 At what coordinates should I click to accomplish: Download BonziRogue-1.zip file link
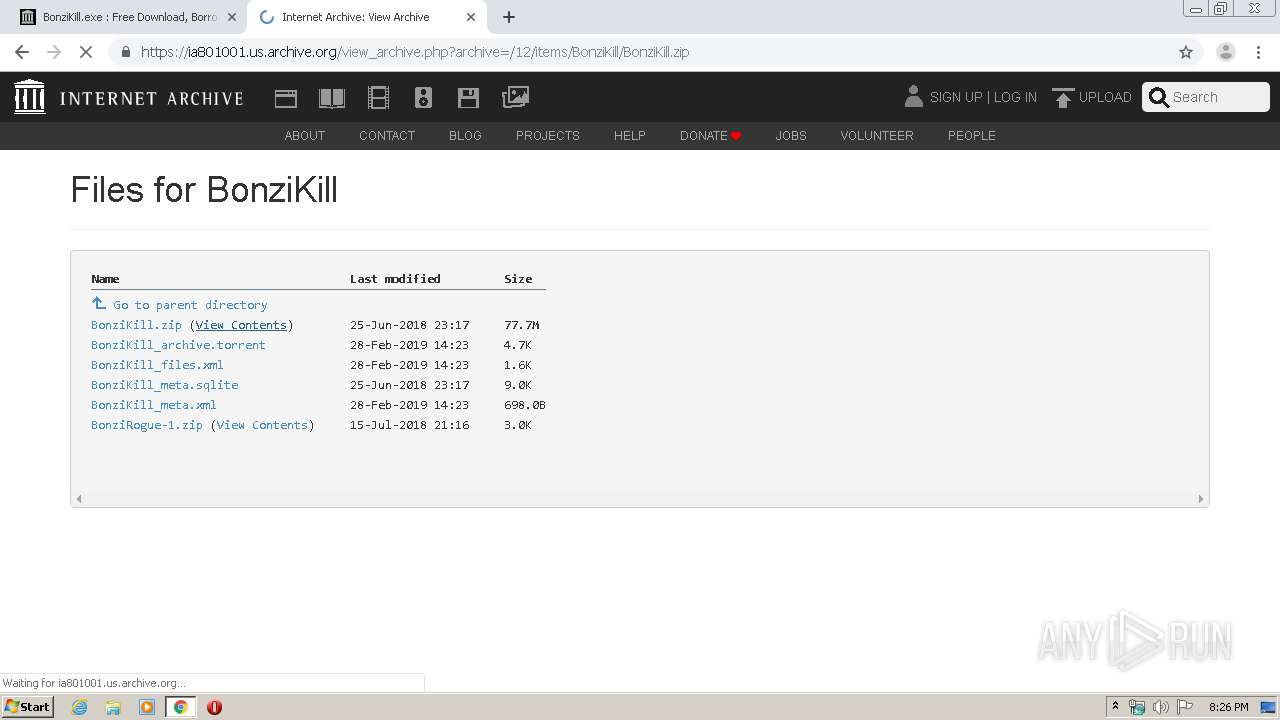click(x=147, y=425)
